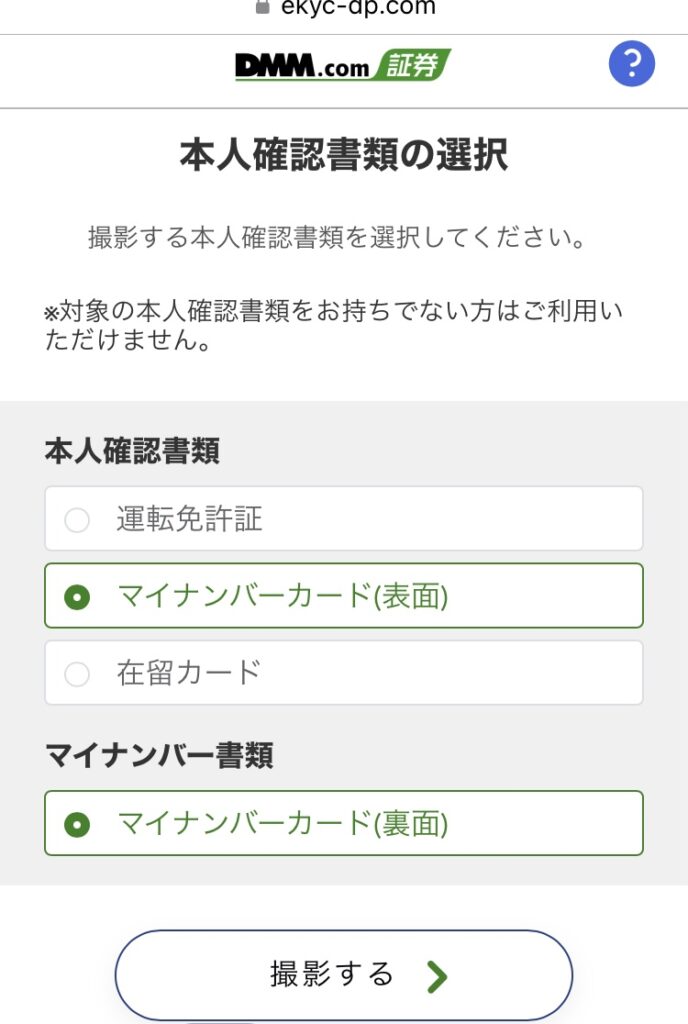Choose the 運転免許証 option label

pyautogui.click(x=189, y=519)
